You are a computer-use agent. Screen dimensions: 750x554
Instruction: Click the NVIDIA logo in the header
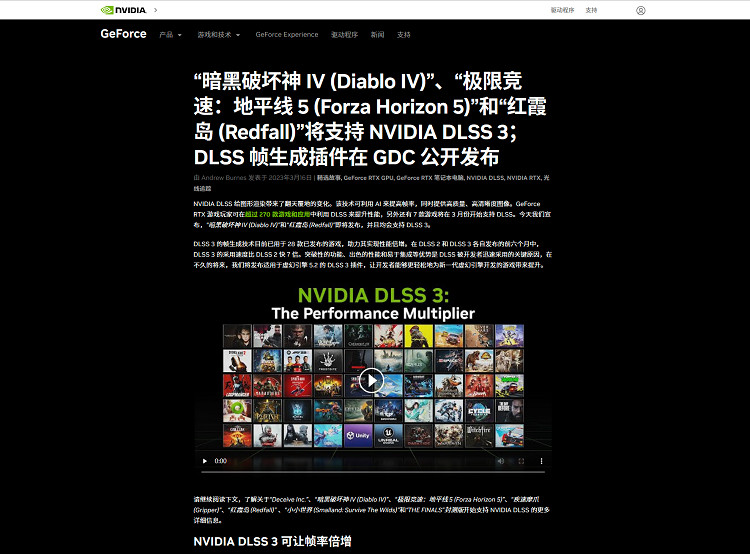pos(122,10)
